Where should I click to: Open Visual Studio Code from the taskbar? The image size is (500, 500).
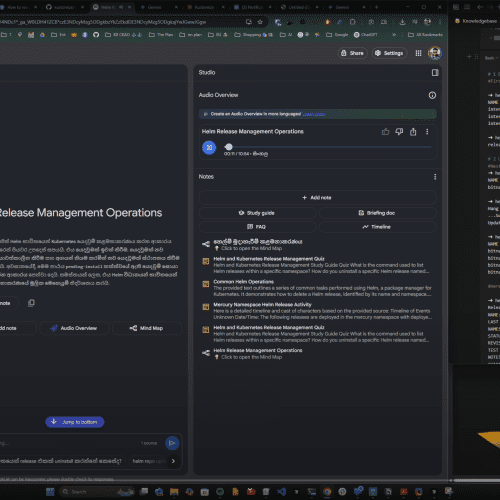click(281, 492)
